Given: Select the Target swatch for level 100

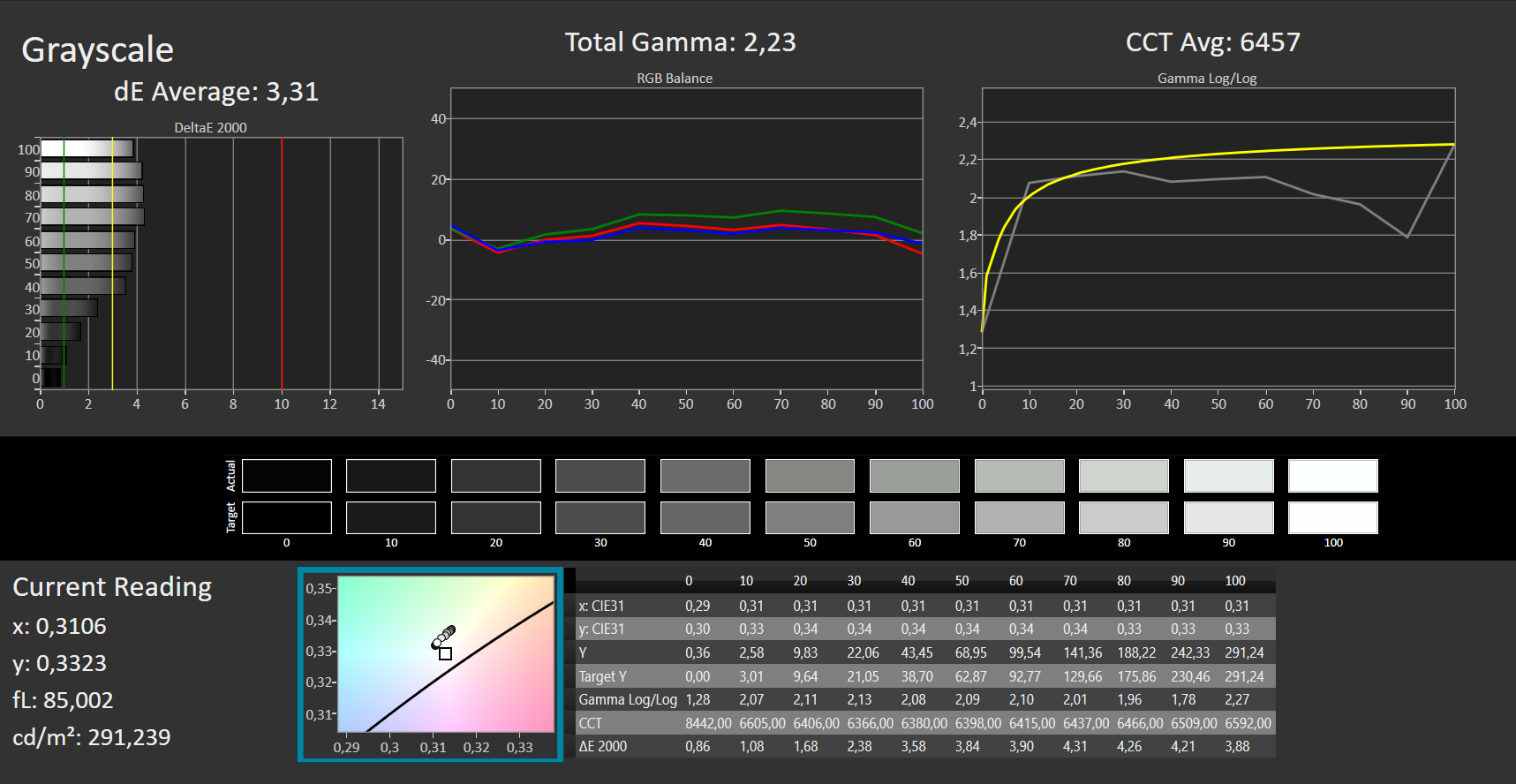Looking at the screenshot, I should click(1333, 517).
